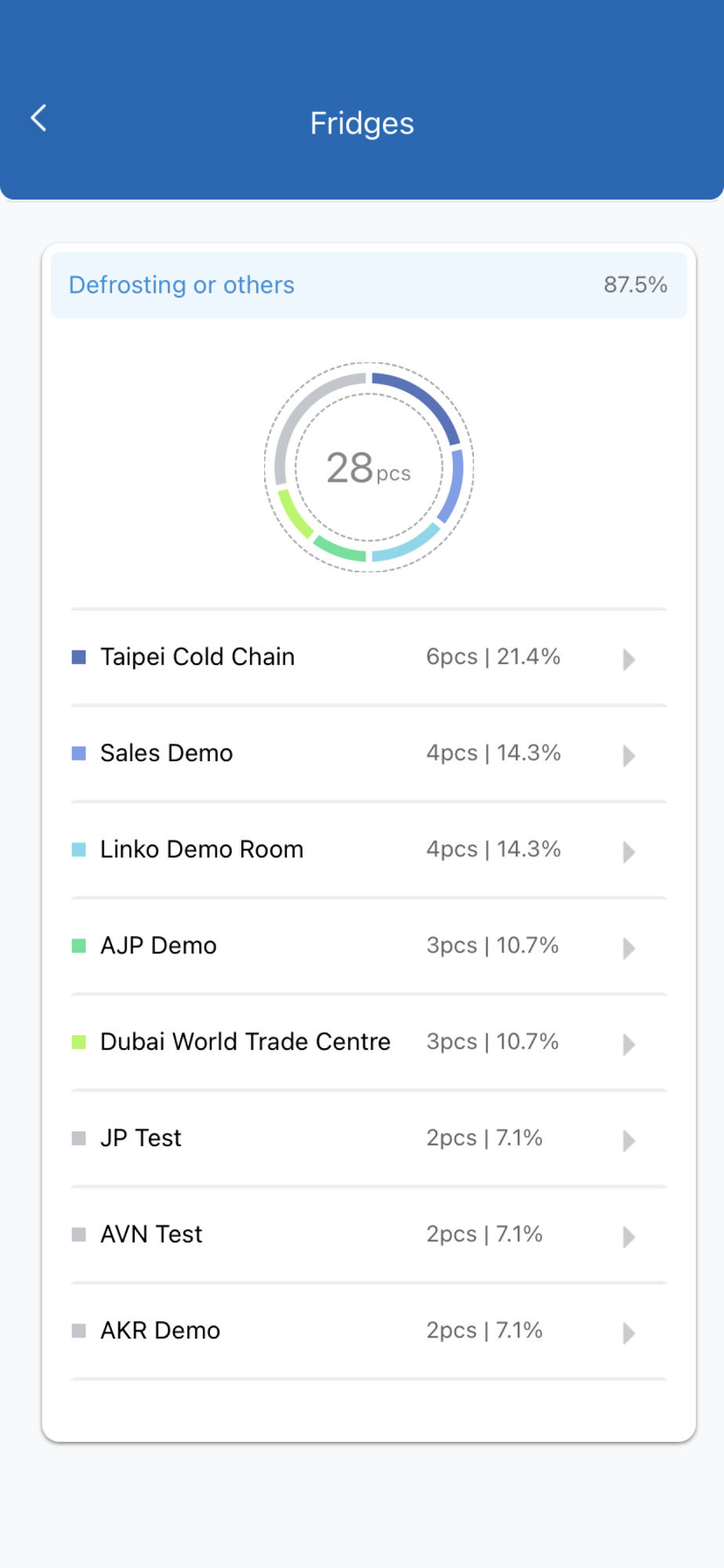Expand JP Test row arrow
This screenshot has width=724, height=1568.
pos(628,1141)
